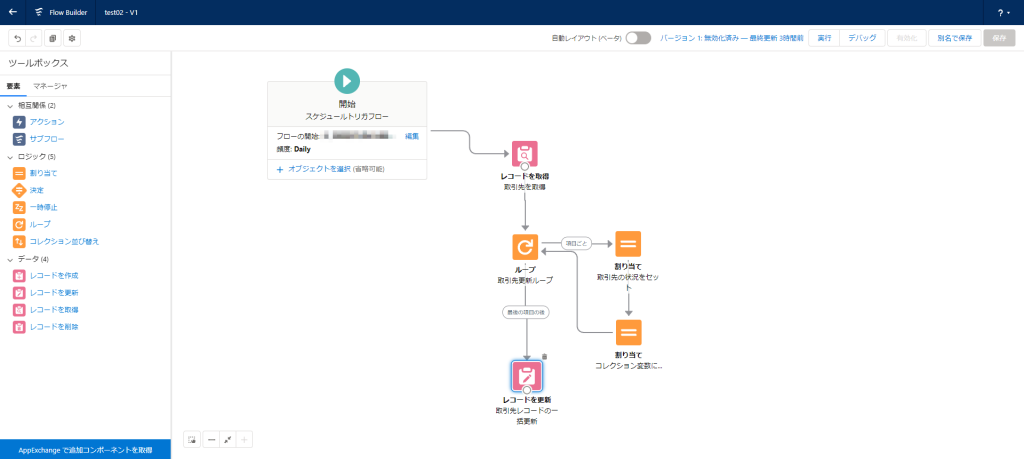This screenshot has height=459, width=1024.
Task: Select the 決定 icon in toolbox
Action: [19, 190]
